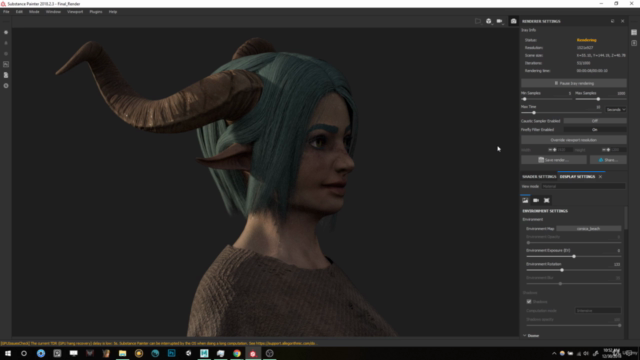Select the Environment Map button

(x=589, y=229)
